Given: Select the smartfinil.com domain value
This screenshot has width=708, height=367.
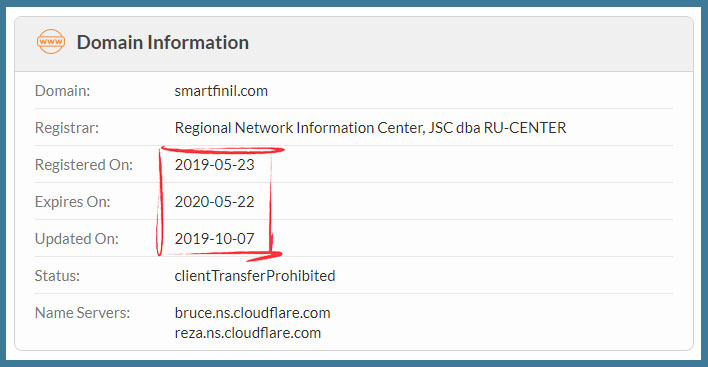Looking at the screenshot, I should (x=221, y=91).
